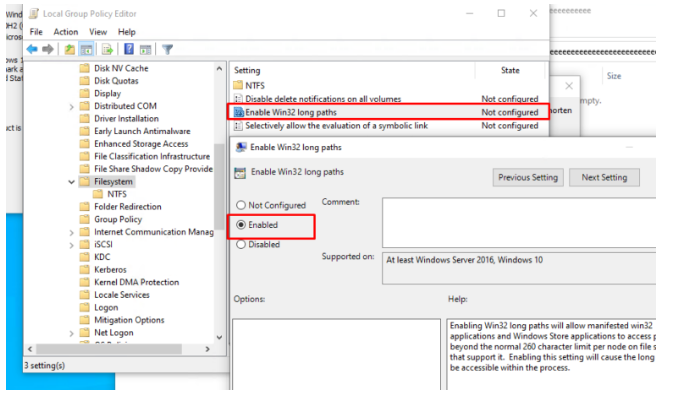
Task: Click the State column header
Action: pyautogui.click(x=510, y=70)
